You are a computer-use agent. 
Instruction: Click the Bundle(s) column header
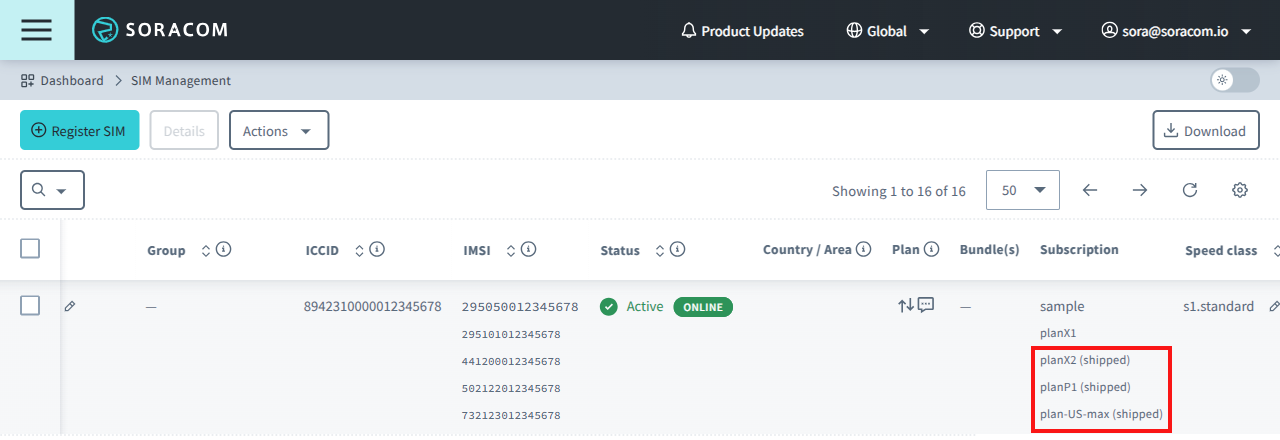tap(989, 250)
